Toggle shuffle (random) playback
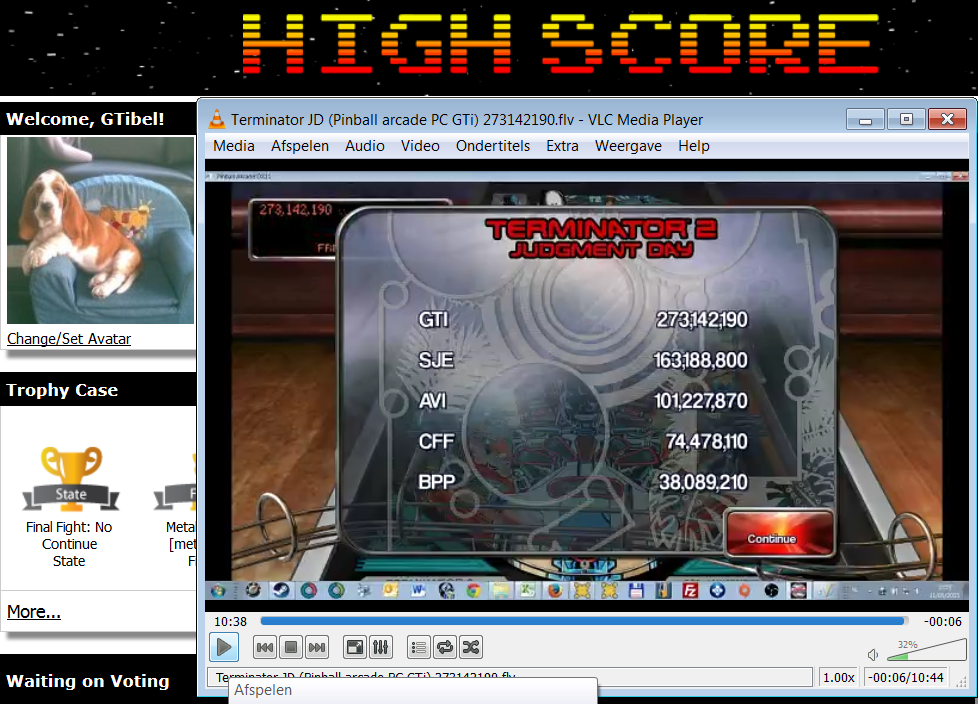 click(x=471, y=647)
